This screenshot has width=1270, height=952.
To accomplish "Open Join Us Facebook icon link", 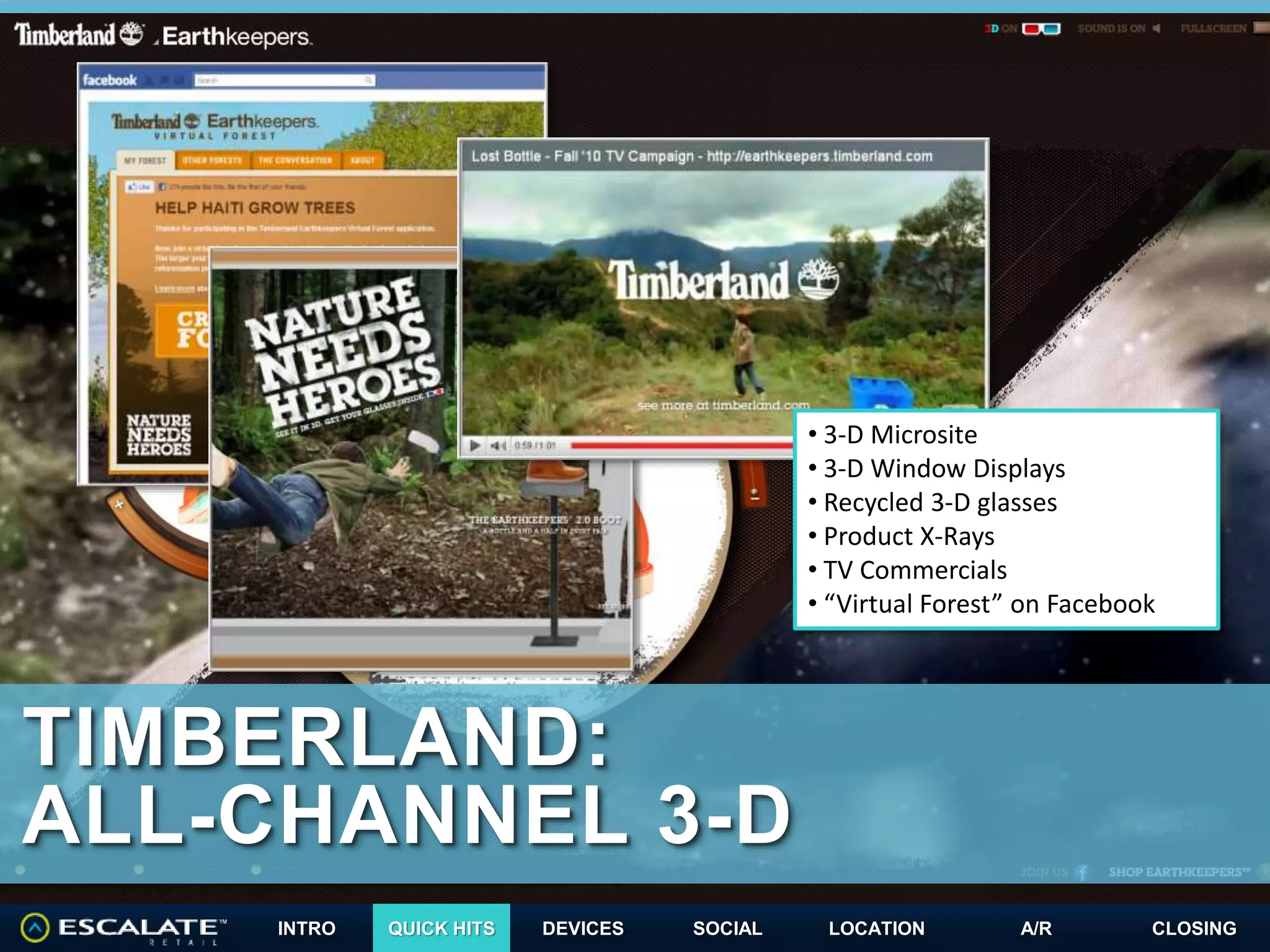I will [1082, 872].
